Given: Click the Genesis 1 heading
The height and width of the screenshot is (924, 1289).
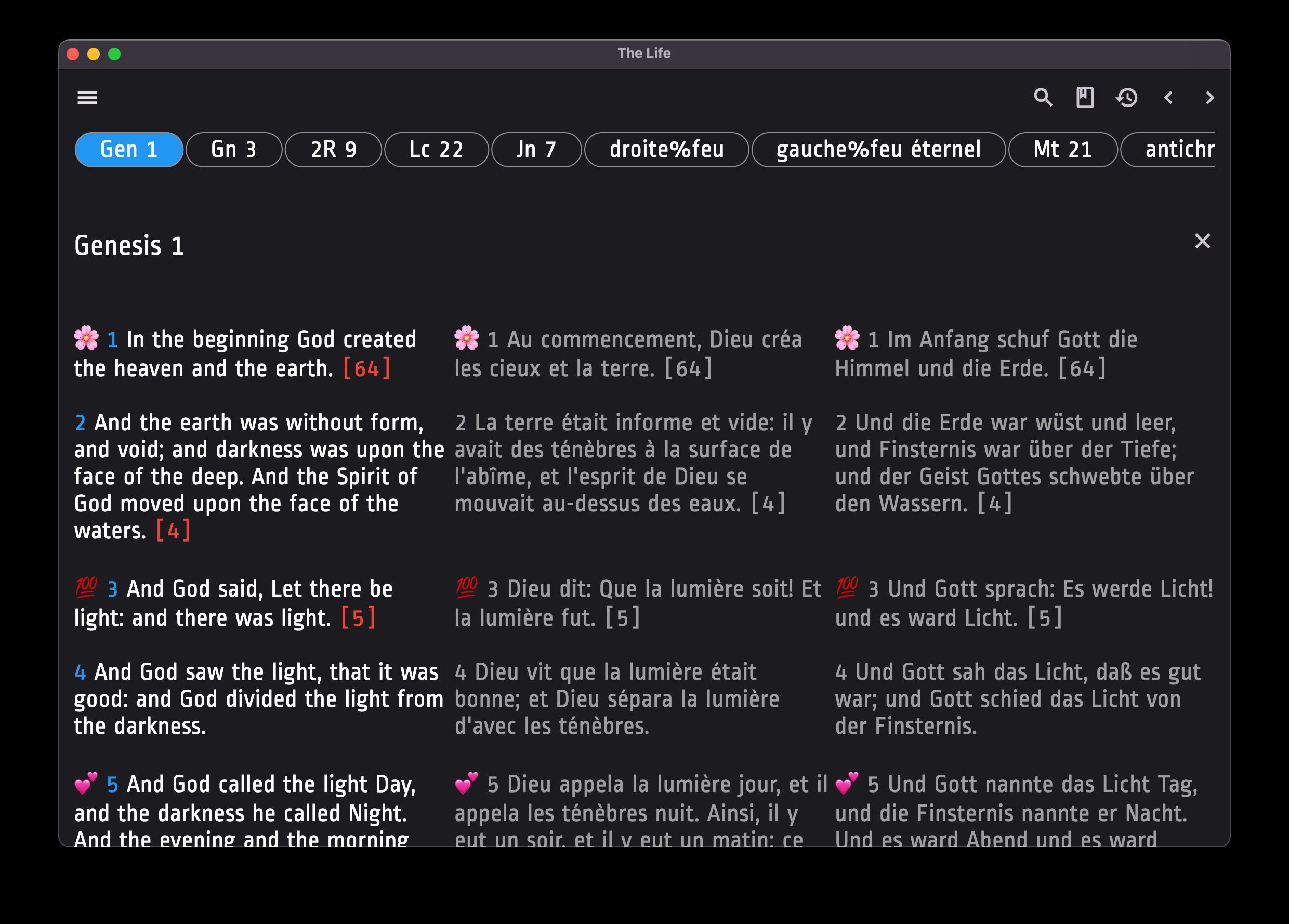Looking at the screenshot, I should [129, 245].
